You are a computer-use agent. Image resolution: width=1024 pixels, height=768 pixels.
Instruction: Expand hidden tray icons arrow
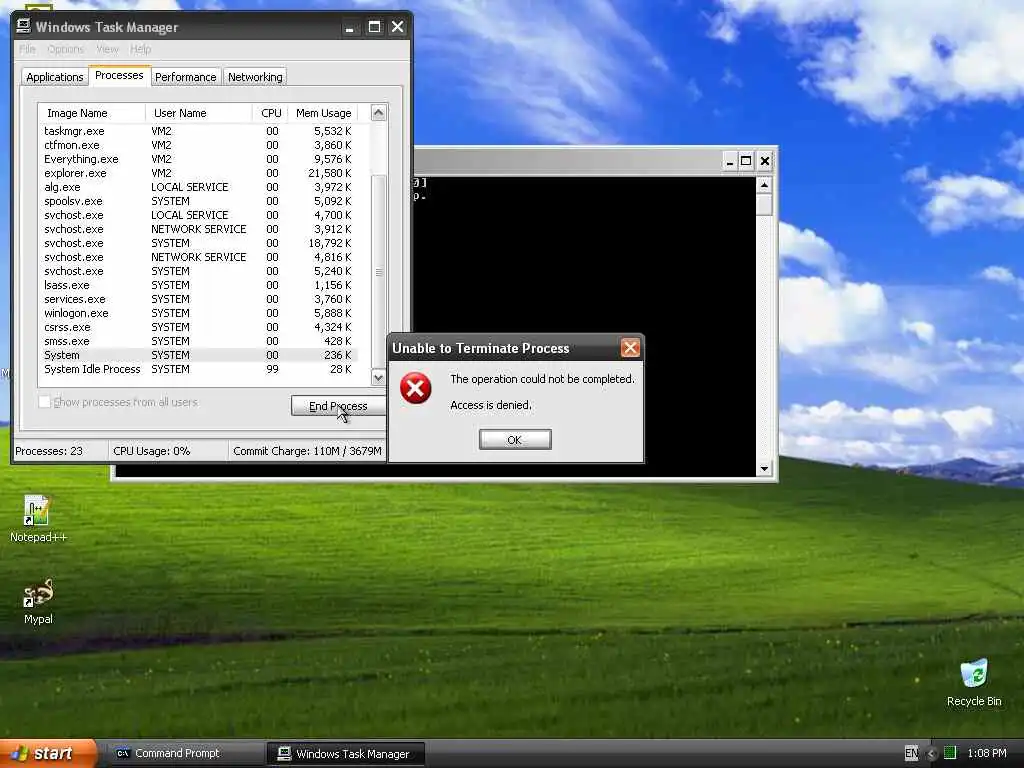(931, 753)
